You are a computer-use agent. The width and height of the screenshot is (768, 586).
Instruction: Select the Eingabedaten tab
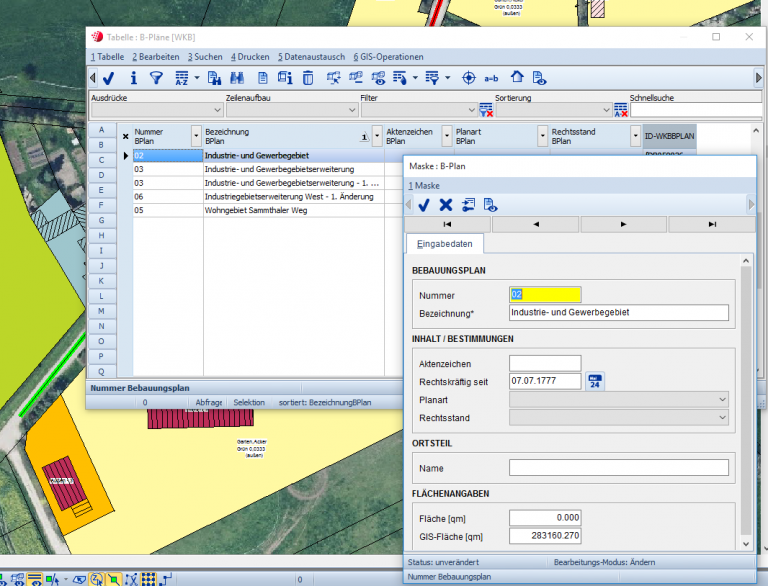[x=445, y=244]
